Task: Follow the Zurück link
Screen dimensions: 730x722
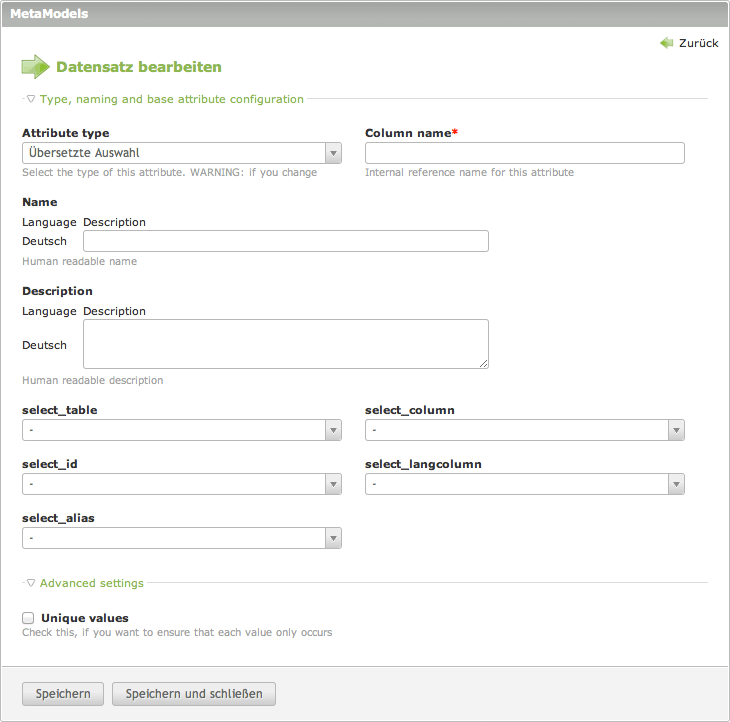Action: (x=698, y=43)
